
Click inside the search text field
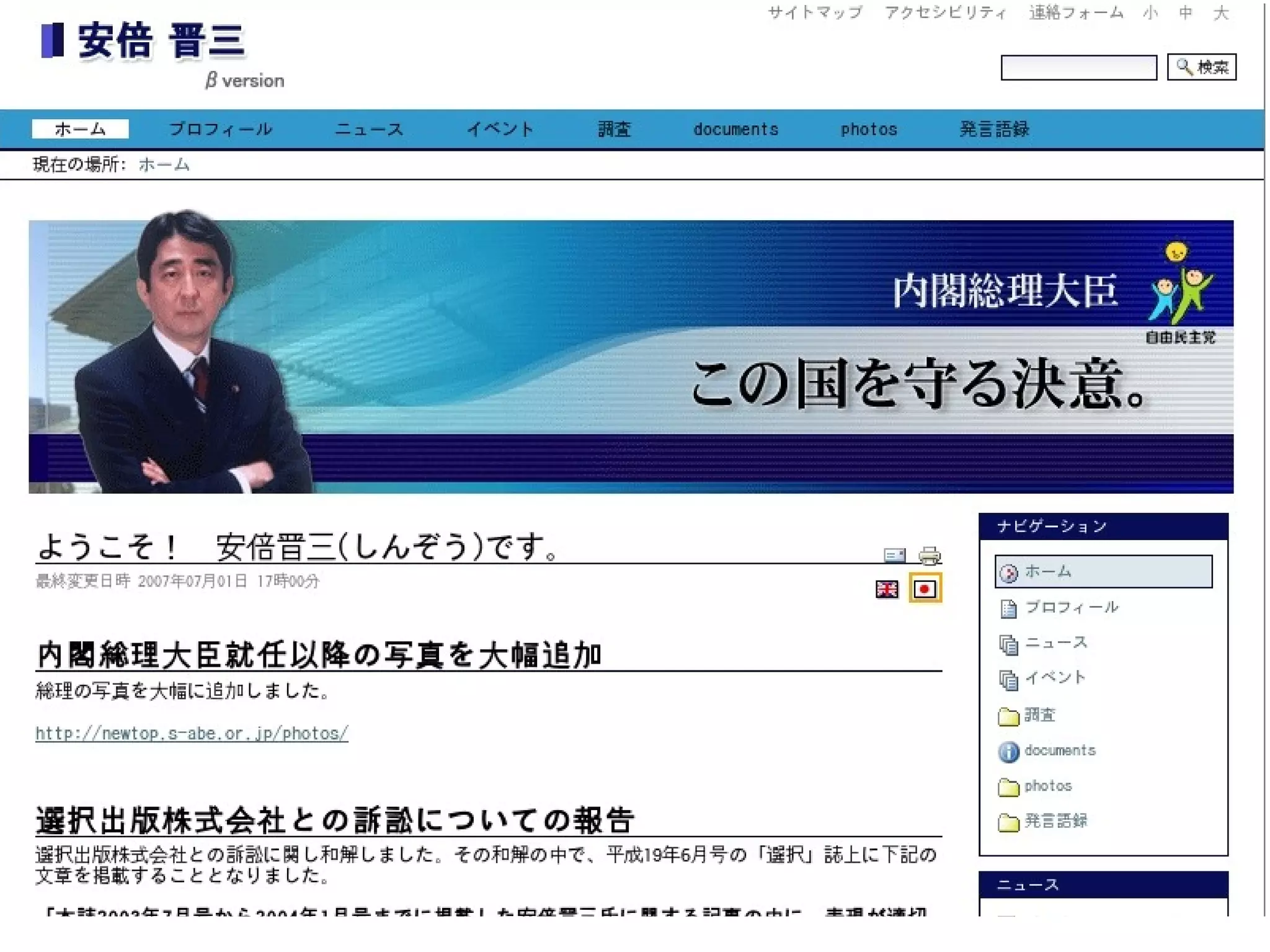click(x=1078, y=68)
